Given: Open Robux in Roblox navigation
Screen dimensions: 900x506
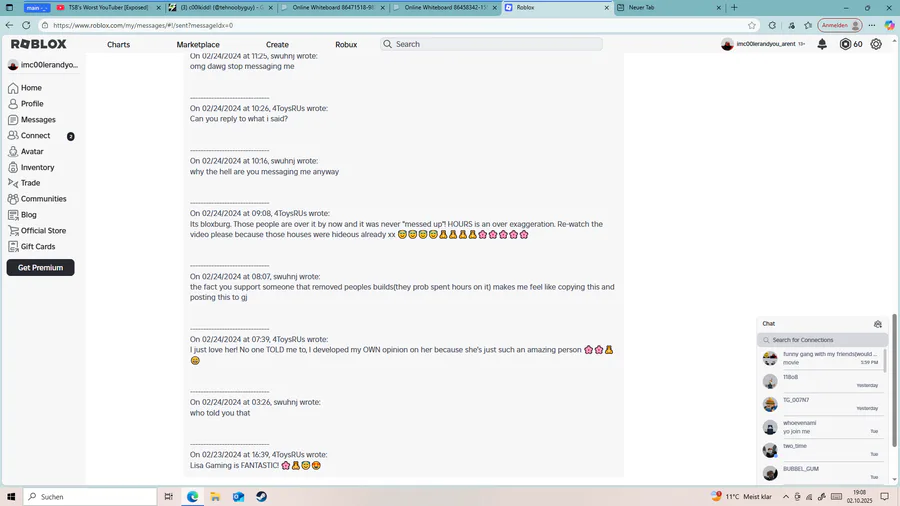Looking at the screenshot, I should coord(346,44).
